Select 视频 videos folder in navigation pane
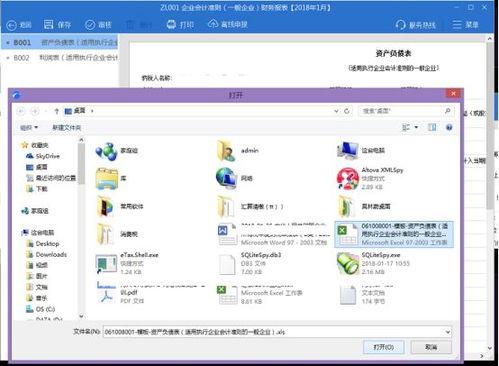 point(37,265)
